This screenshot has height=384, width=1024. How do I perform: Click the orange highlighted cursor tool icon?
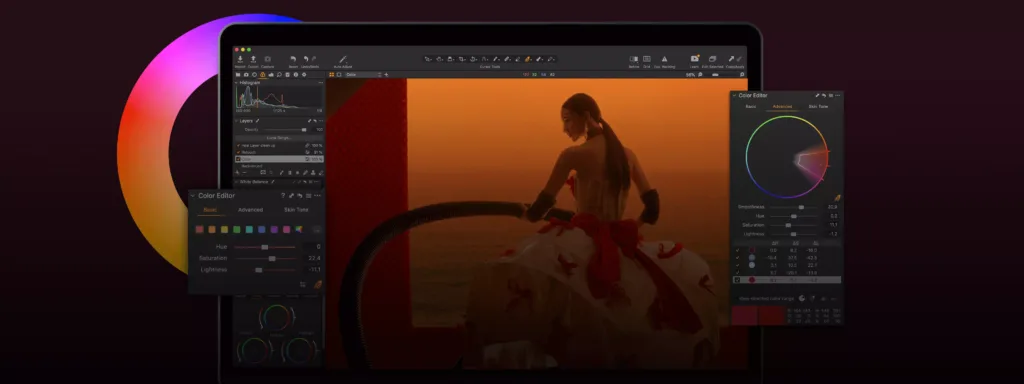coord(528,59)
